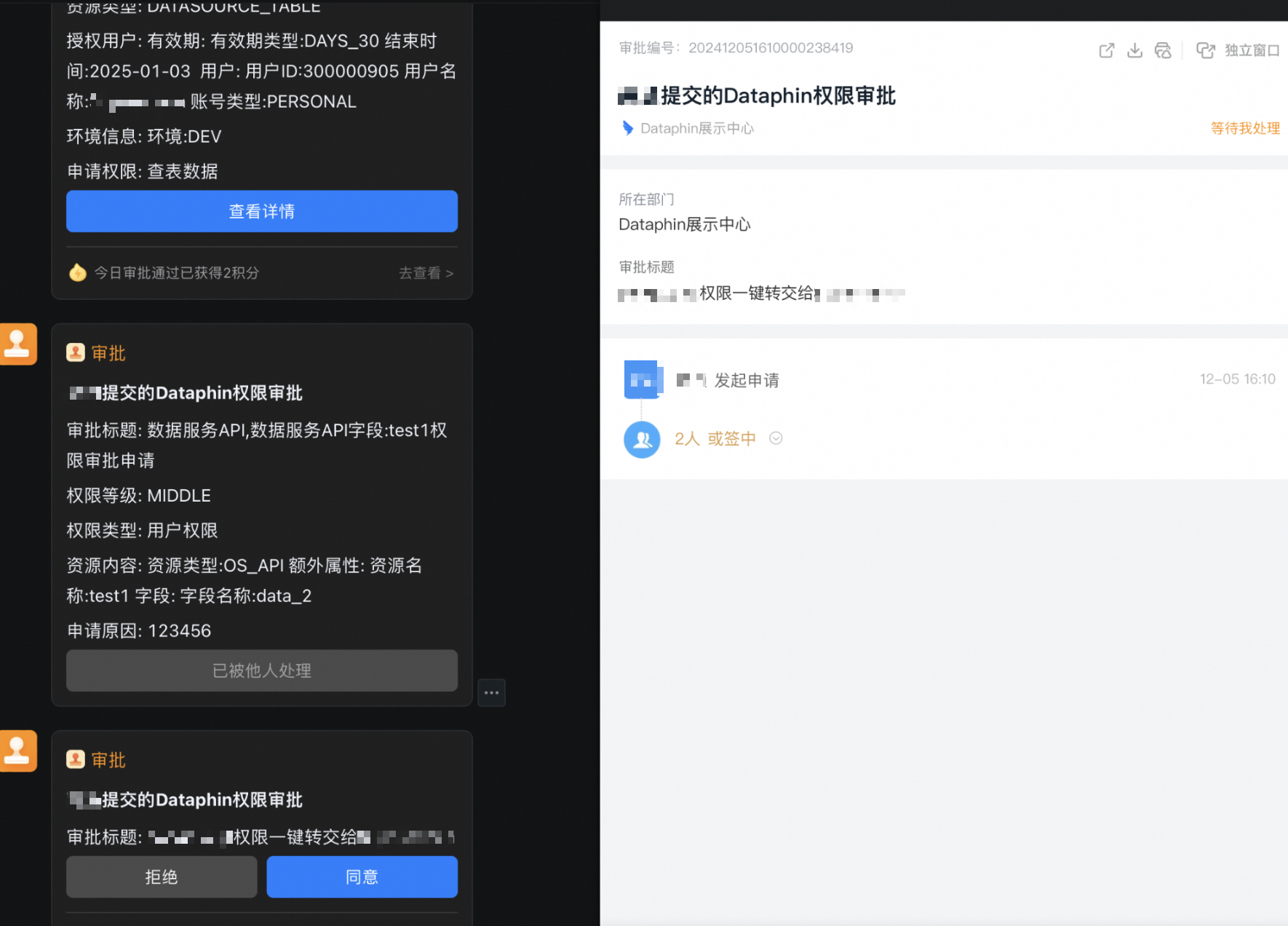The width and height of the screenshot is (1288, 926).
Task: Click the applicant avatar beside 发起申请
Action: point(643,379)
